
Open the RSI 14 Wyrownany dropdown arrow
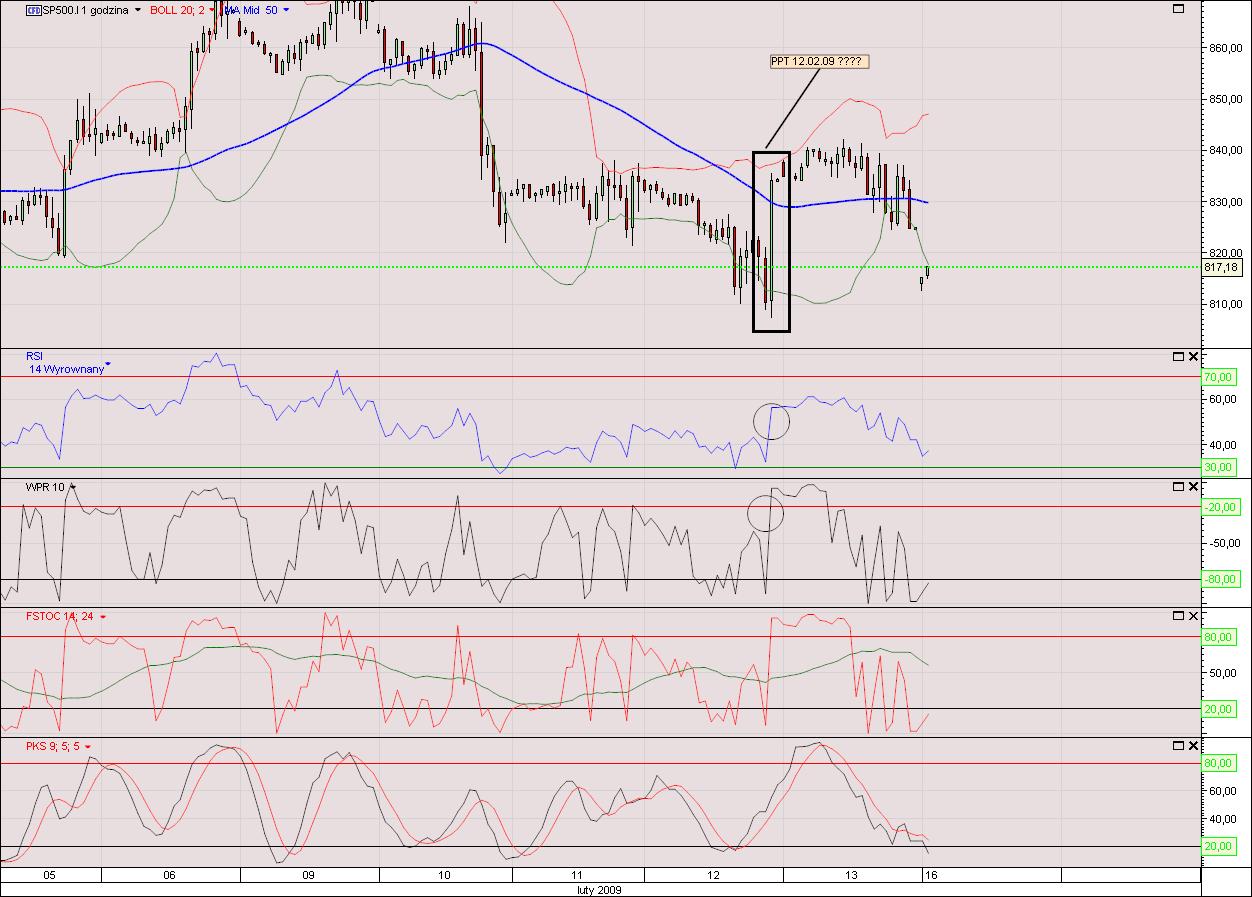coord(108,363)
